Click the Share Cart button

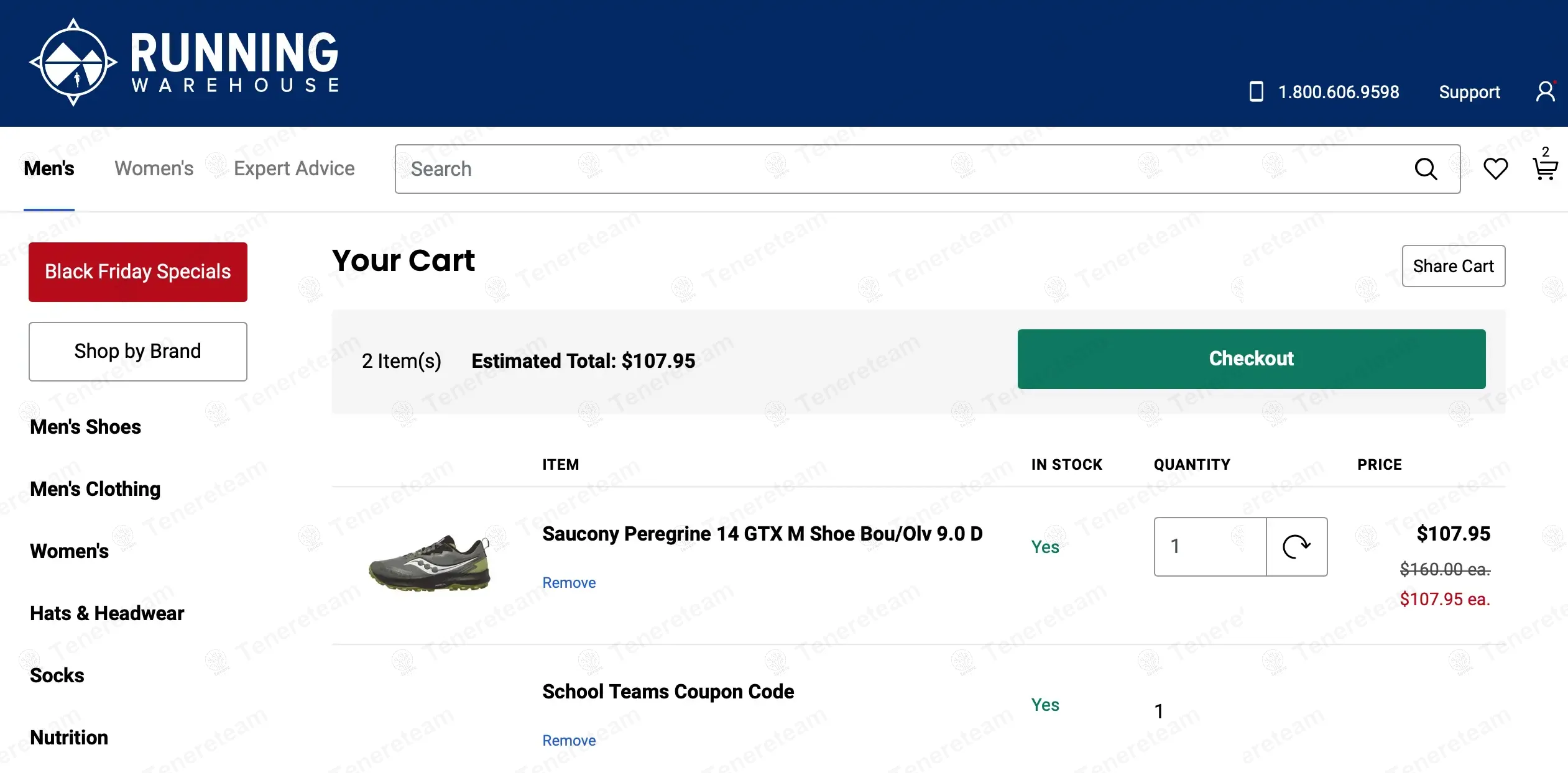pos(1453,266)
